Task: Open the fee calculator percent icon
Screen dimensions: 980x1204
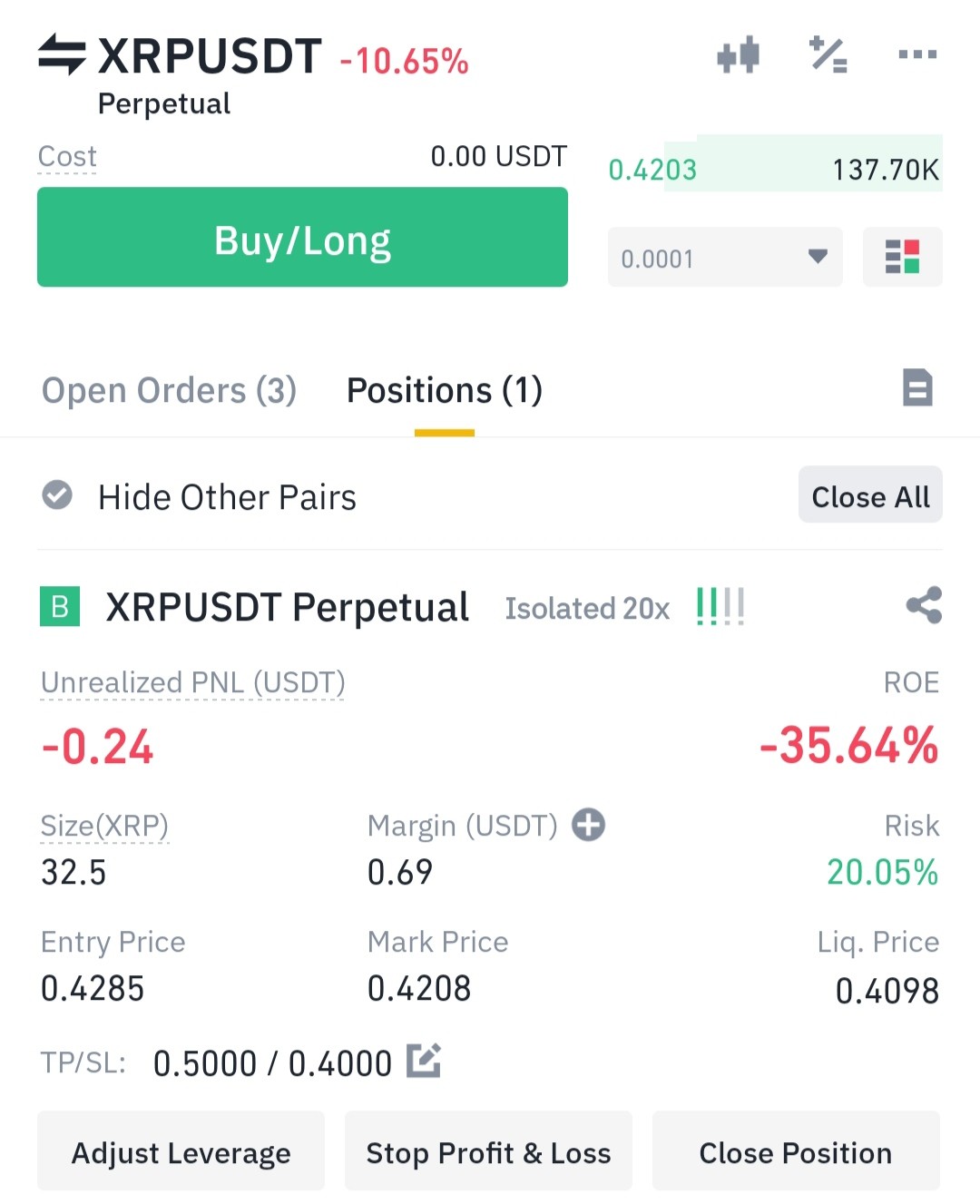Action: tap(828, 54)
